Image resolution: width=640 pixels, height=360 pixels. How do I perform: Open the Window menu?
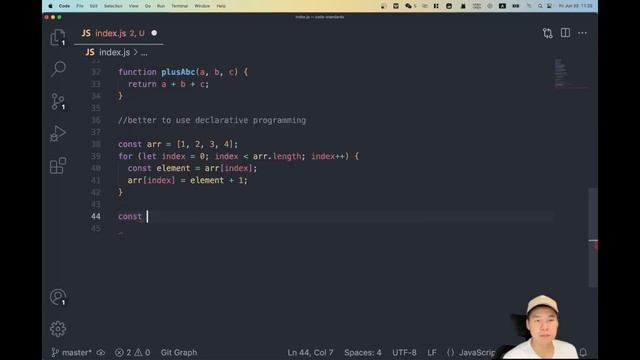pyautogui.click(x=202, y=6)
